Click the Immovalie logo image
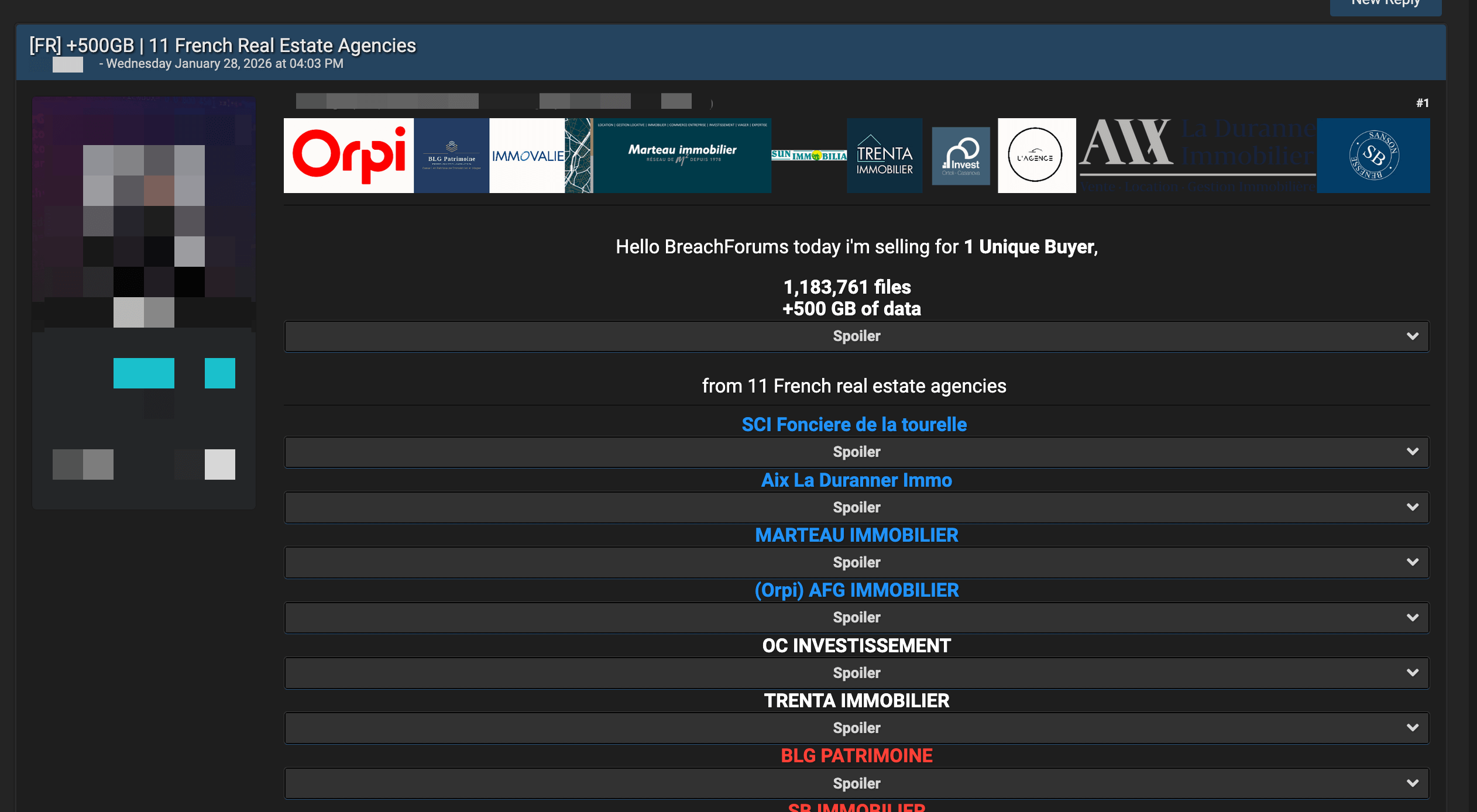 coord(527,156)
